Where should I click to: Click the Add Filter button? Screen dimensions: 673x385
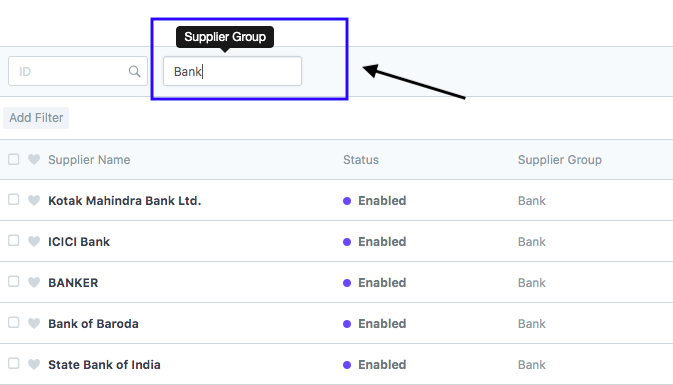click(36, 118)
